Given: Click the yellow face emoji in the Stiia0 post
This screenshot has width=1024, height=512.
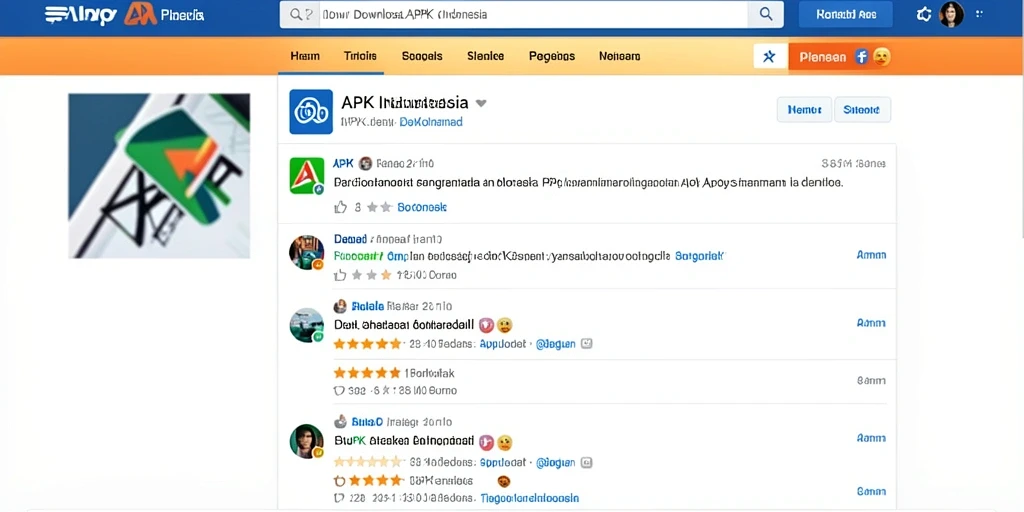Looking at the screenshot, I should tap(504, 443).
